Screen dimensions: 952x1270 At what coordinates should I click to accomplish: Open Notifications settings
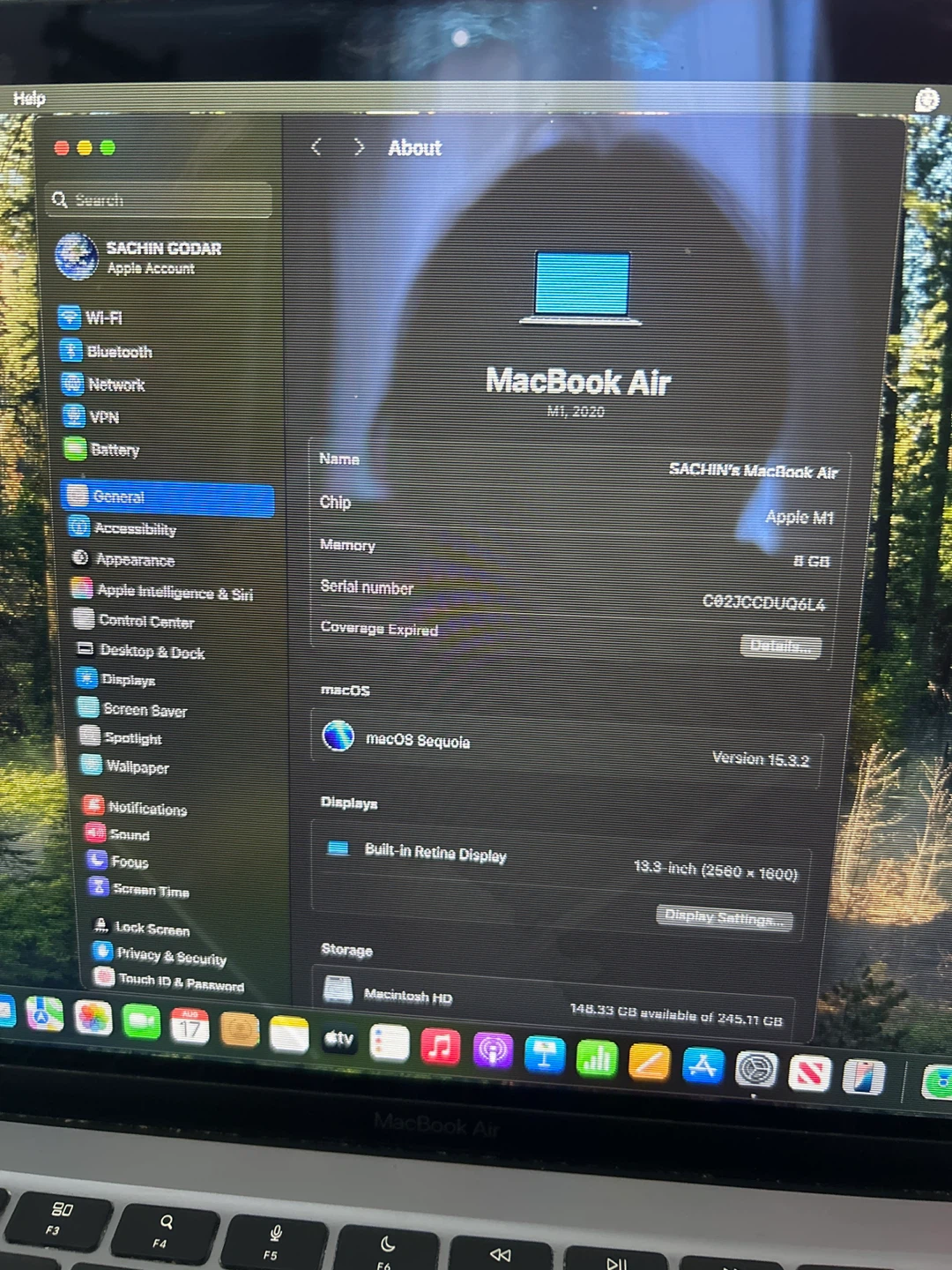pyautogui.click(x=135, y=807)
